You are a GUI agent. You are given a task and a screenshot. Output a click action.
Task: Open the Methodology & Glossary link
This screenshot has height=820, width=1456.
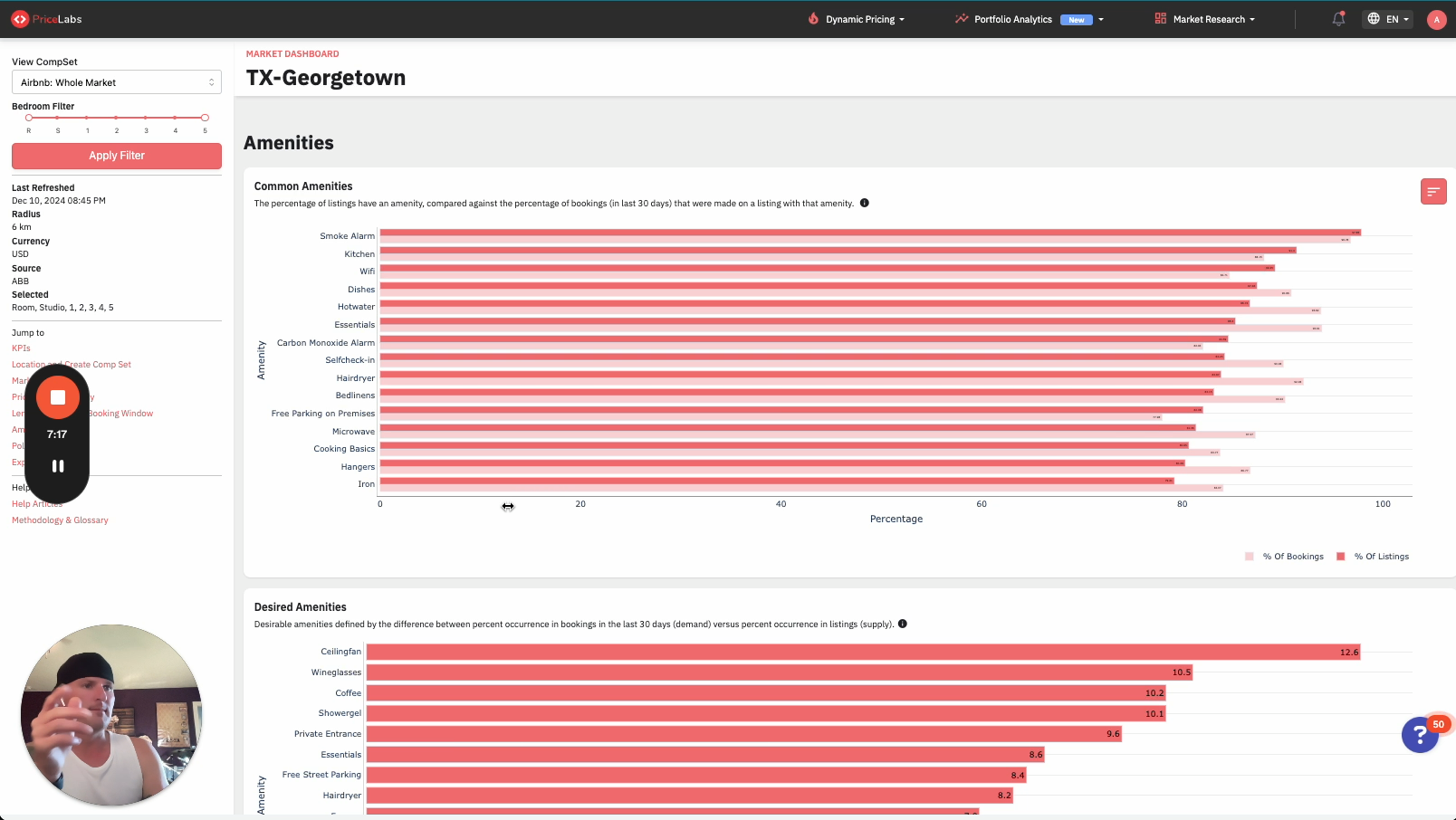tap(60, 520)
